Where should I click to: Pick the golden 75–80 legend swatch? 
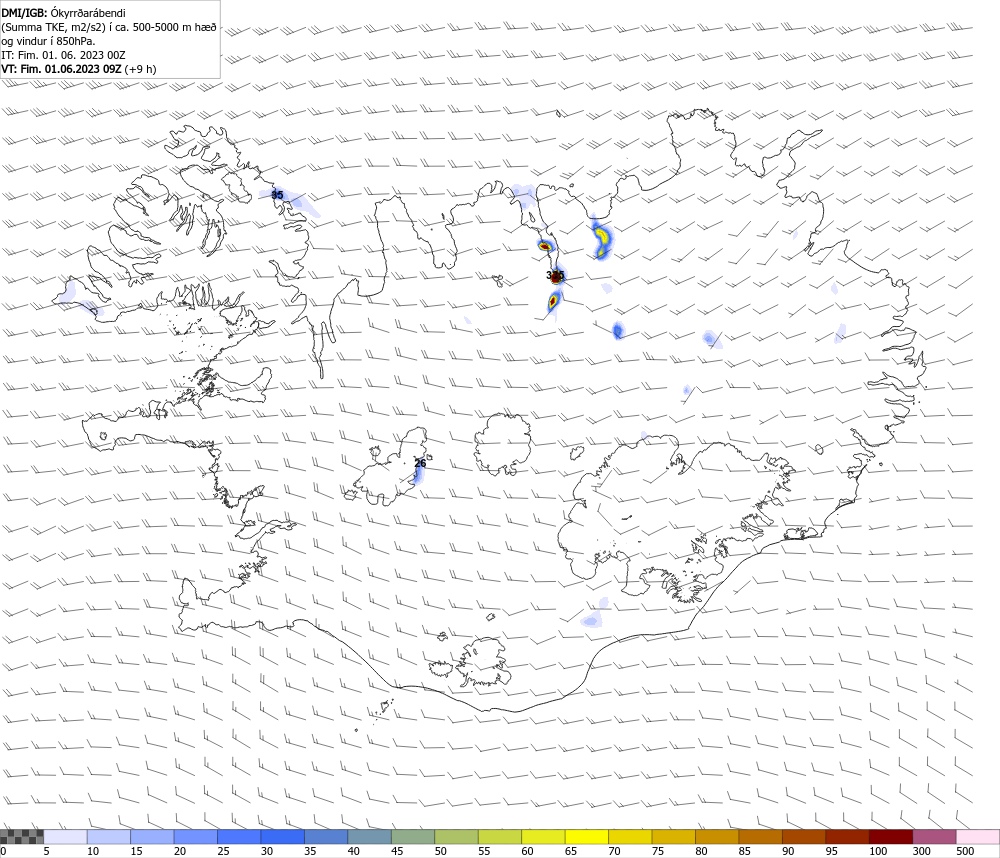tap(673, 837)
